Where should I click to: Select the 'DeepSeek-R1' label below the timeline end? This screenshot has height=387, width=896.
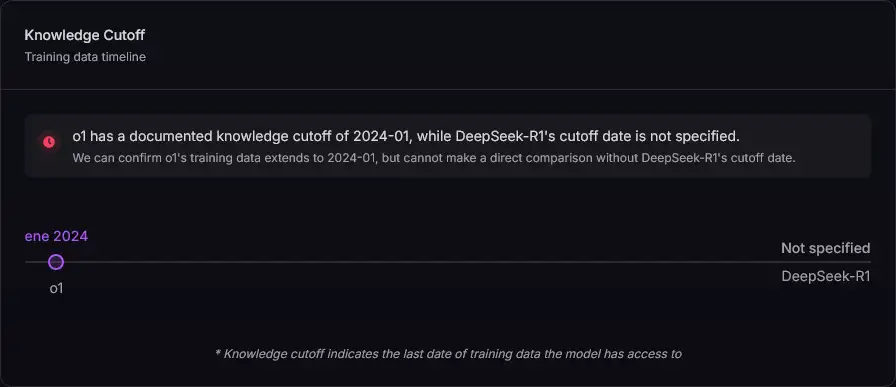pyautogui.click(x=826, y=276)
